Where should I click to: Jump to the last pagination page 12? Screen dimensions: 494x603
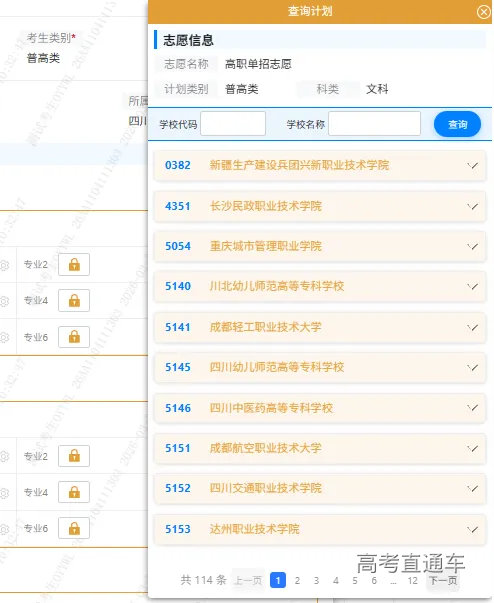pyautogui.click(x=412, y=580)
